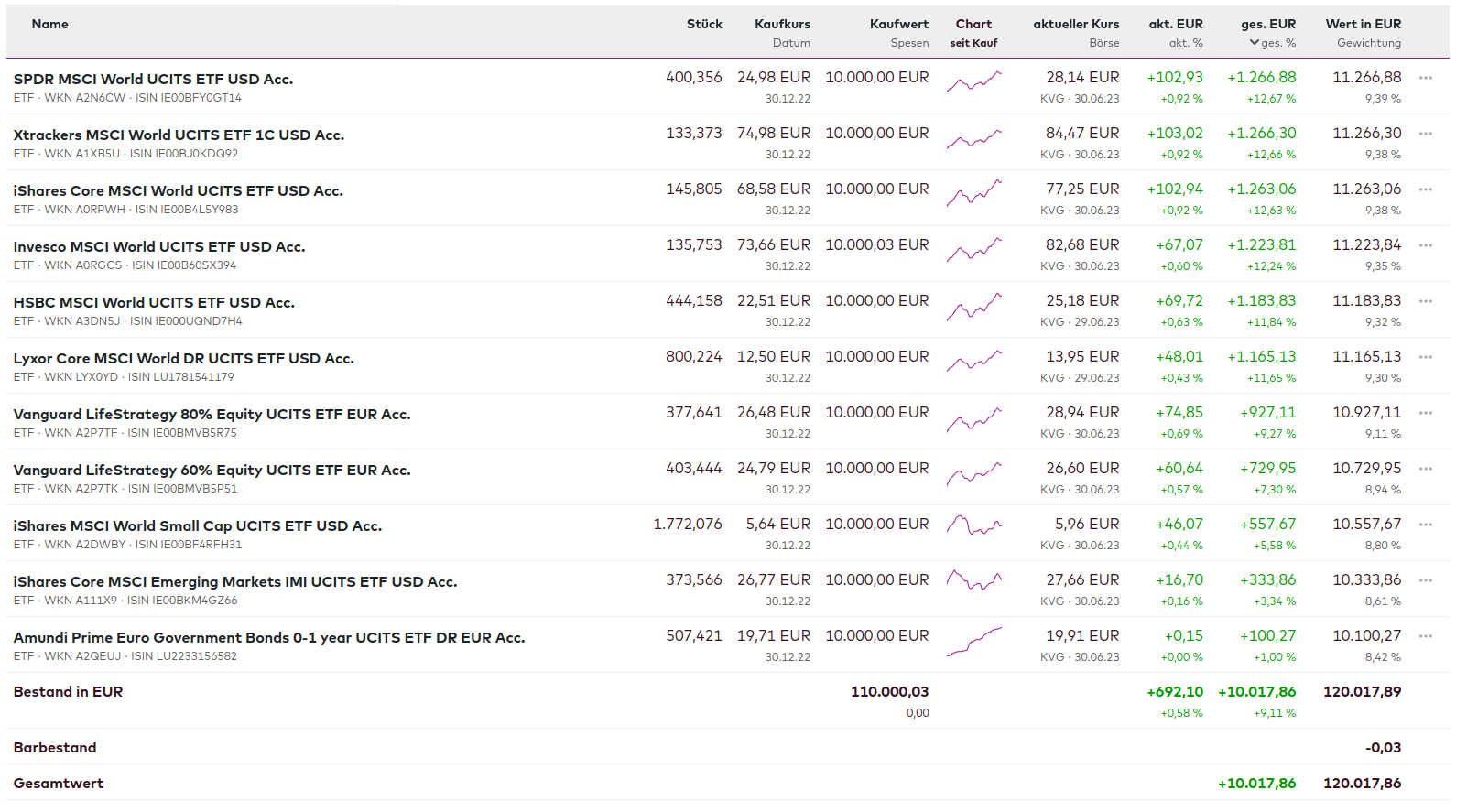Click more options for iShares Core MSCI World

(x=1425, y=189)
